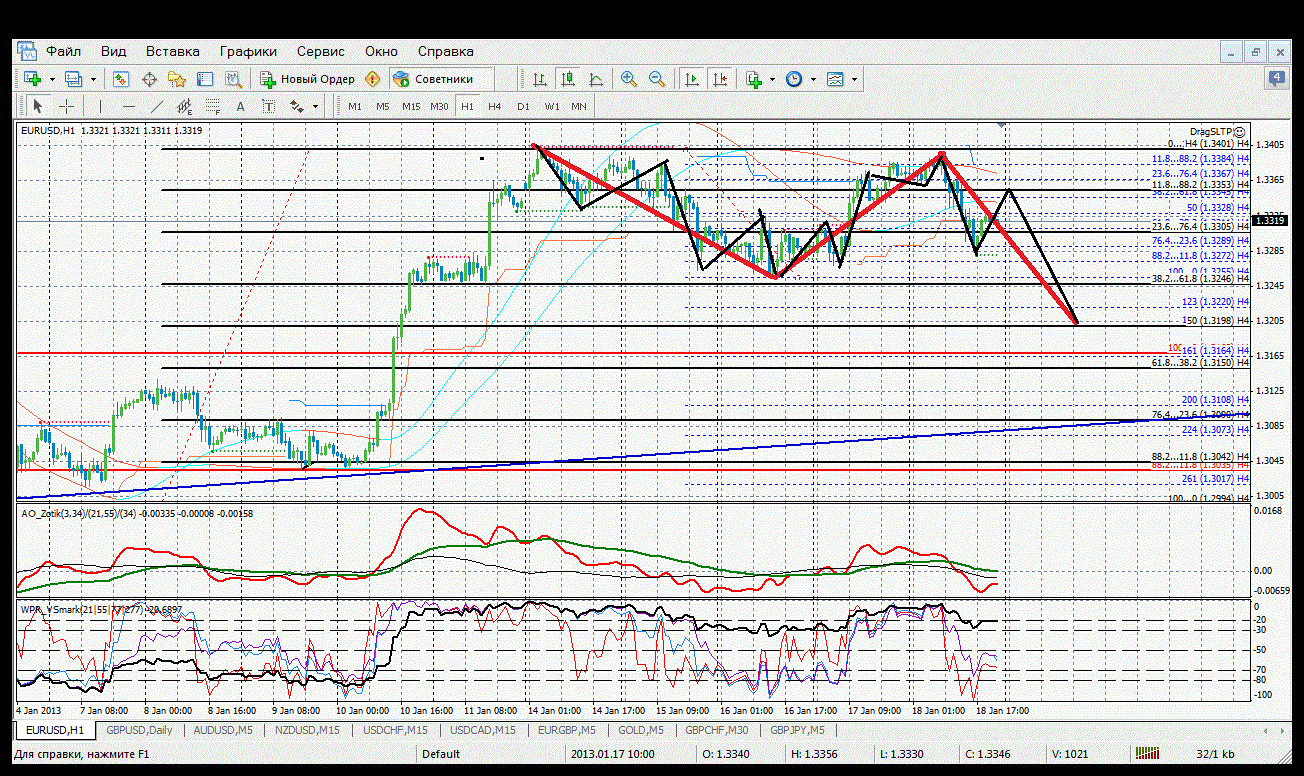Choose the Fibonacci retracement tool
This screenshot has height=776, width=1304.
point(212,106)
